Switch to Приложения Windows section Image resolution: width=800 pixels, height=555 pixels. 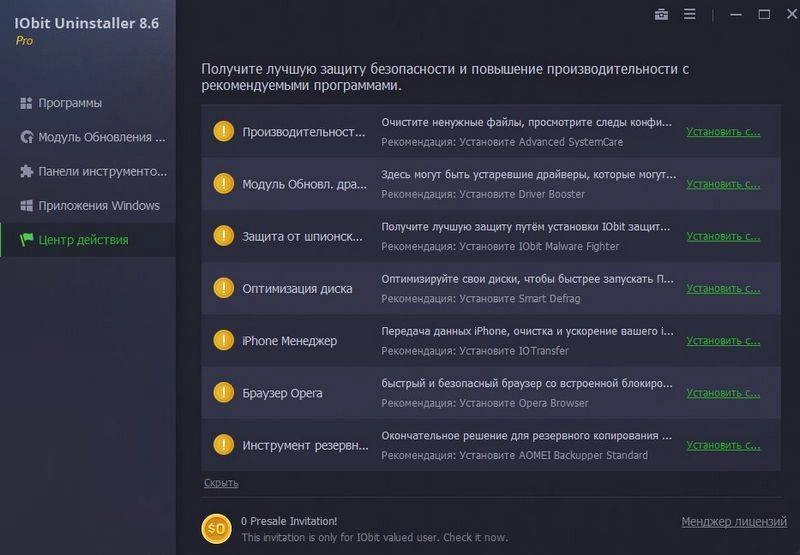point(88,206)
